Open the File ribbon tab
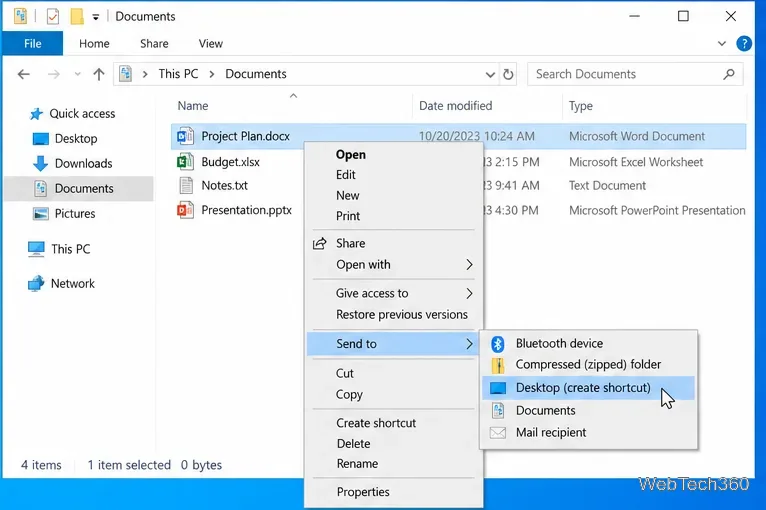The width and height of the screenshot is (766, 510). click(x=33, y=43)
